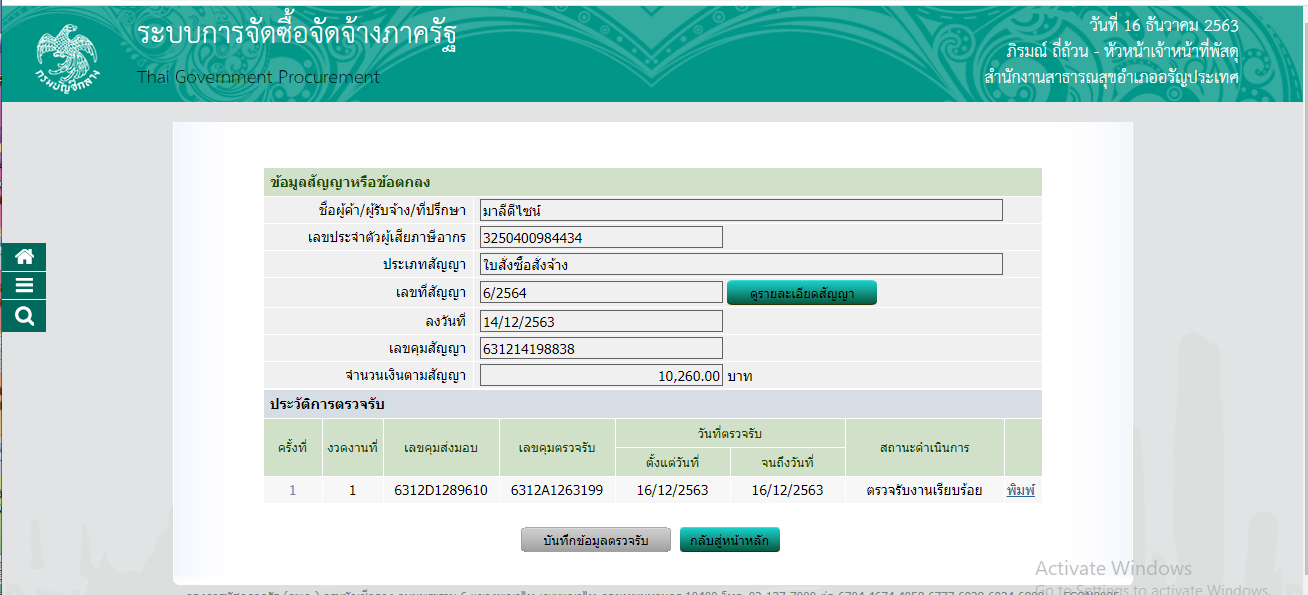Image resolution: width=1308 pixels, height=595 pixels.
Task: Click the ดูรายละเอียดสัญญา button
Action: (801, 293)
